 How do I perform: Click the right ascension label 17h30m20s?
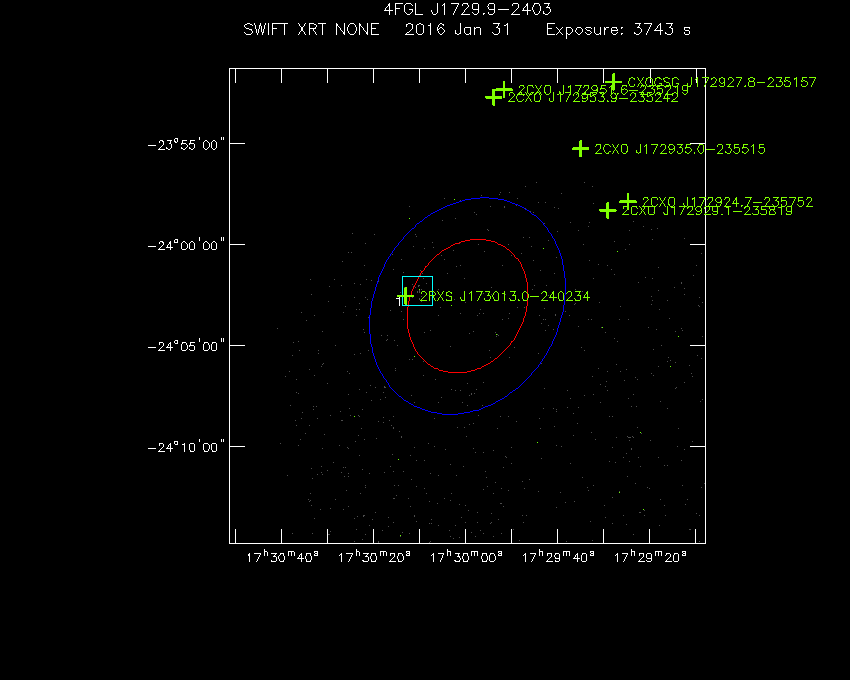[x=374, y=557]
